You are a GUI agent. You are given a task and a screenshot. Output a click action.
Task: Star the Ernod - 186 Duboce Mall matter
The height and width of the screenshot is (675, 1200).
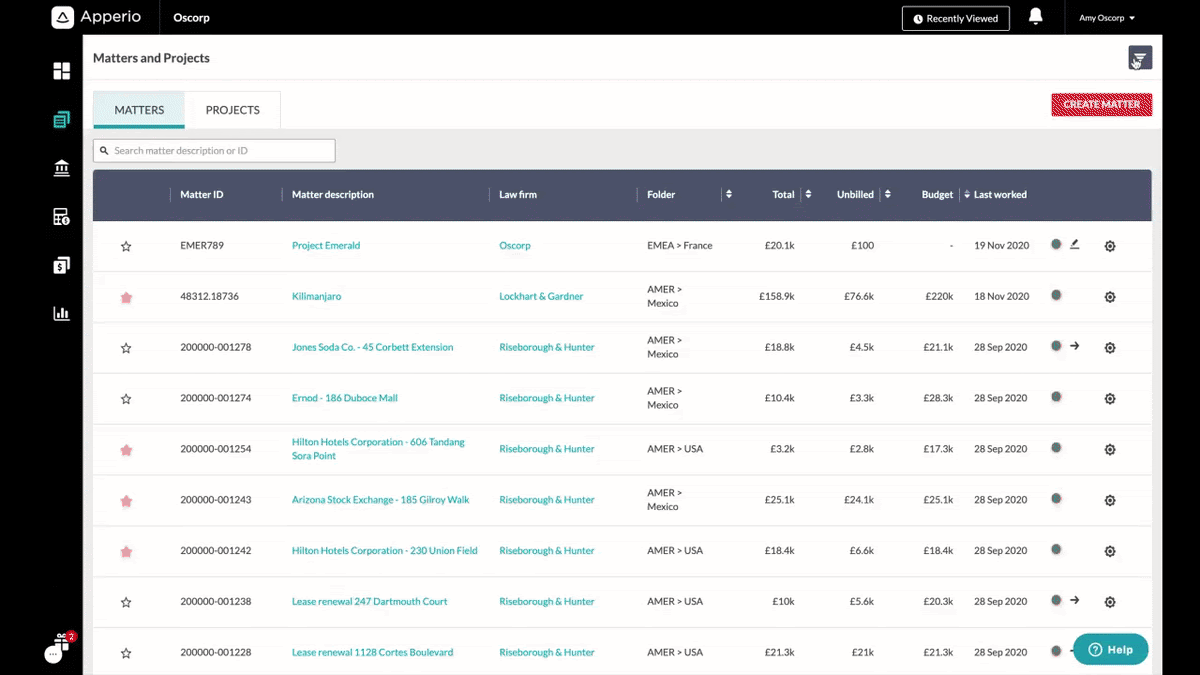click(126, 399)
